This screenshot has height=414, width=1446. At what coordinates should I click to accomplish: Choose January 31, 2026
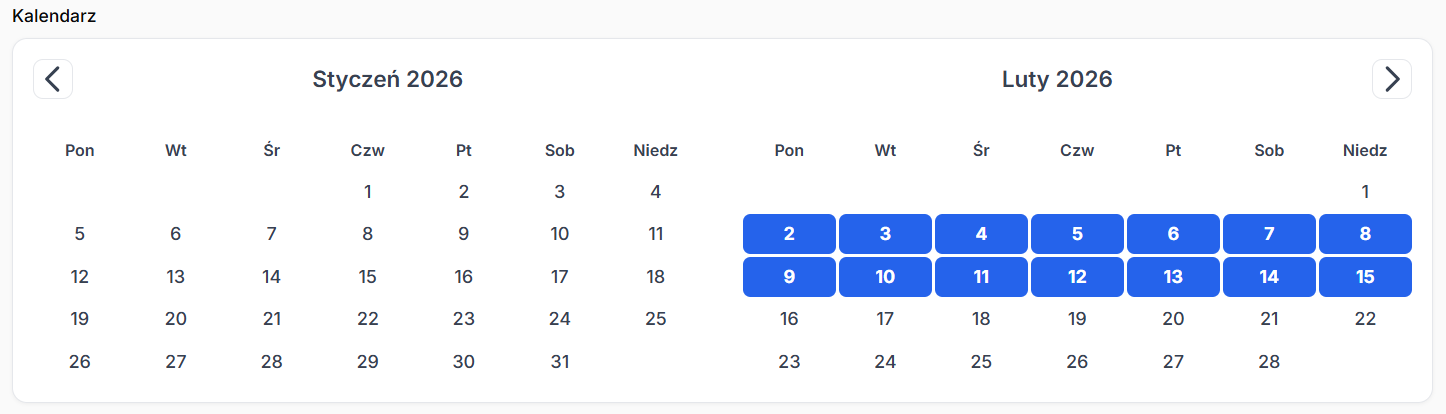(560, 361)
